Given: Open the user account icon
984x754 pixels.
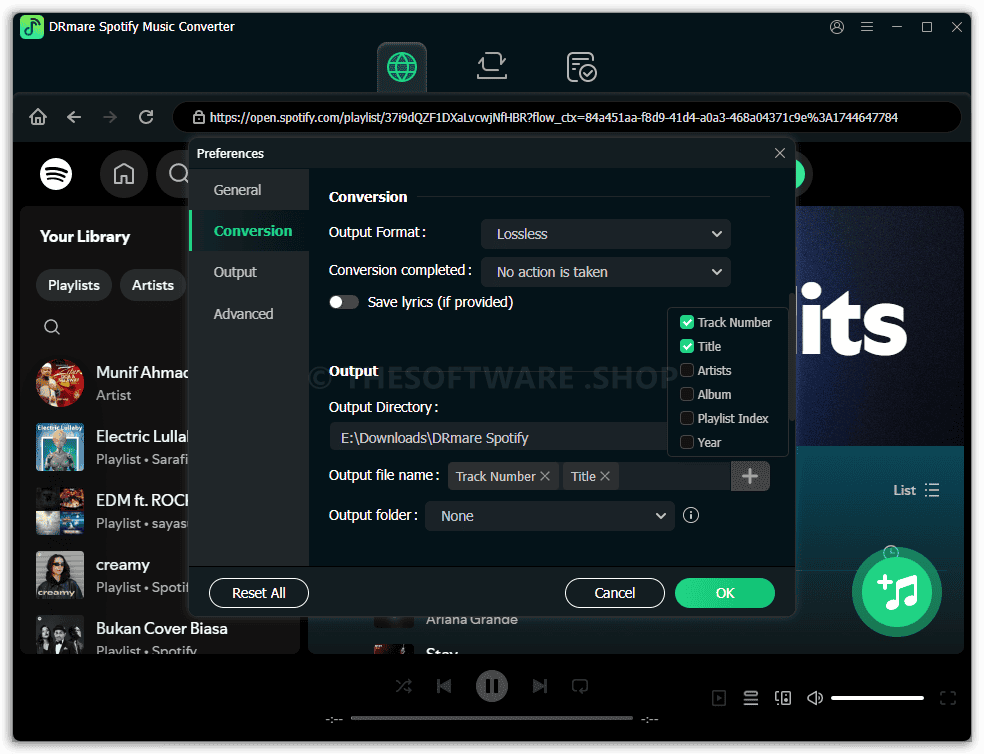Looking at the screenshot, I should [x=837, y=27].
